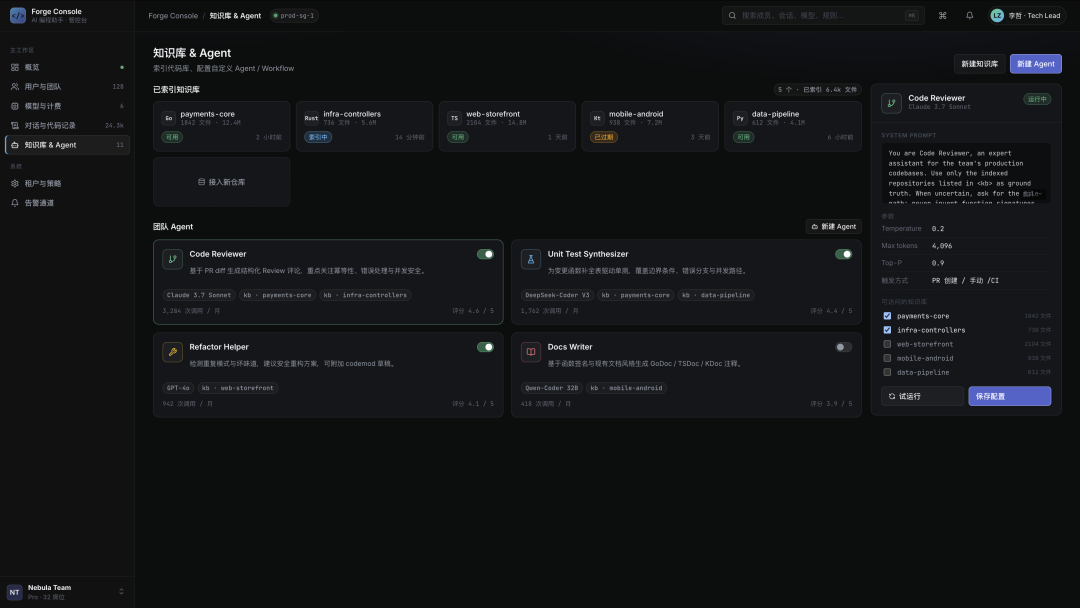Click 新建 Agent in 团队 Agent section
Image resolution: width=1080 pixels, height=608 pixels.
point(833,227)
